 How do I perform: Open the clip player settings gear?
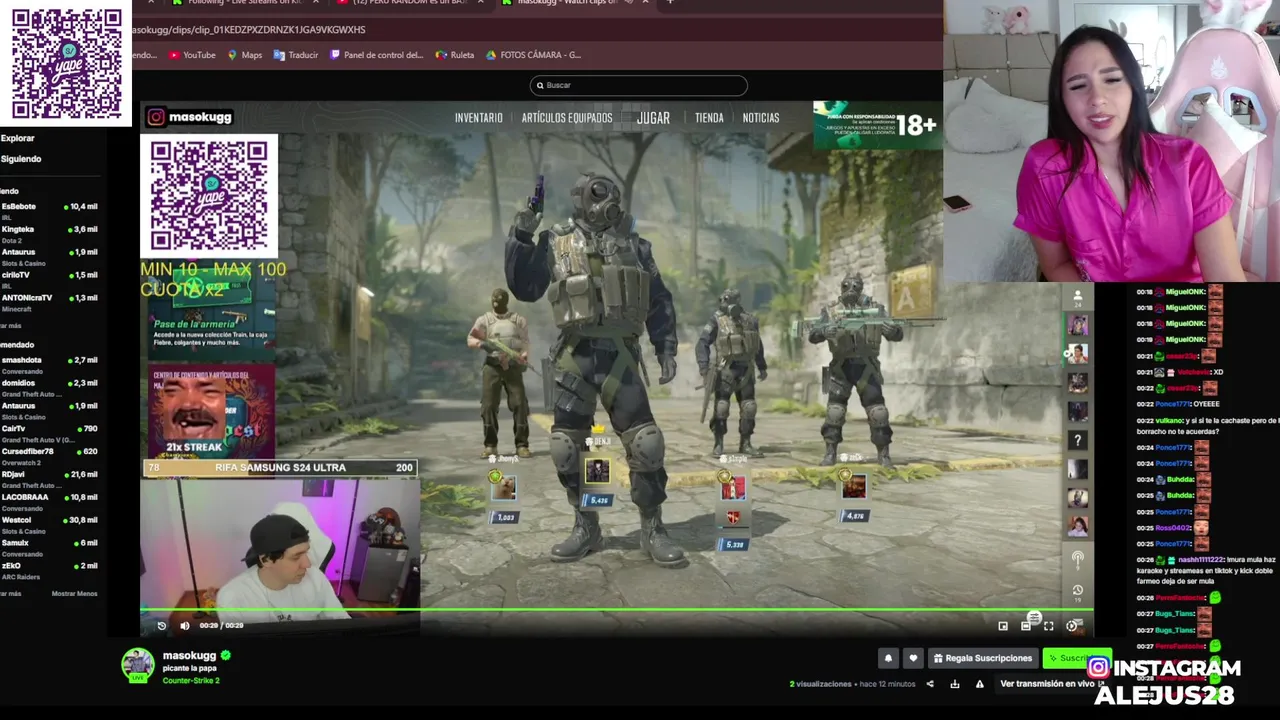point(1071,626)
